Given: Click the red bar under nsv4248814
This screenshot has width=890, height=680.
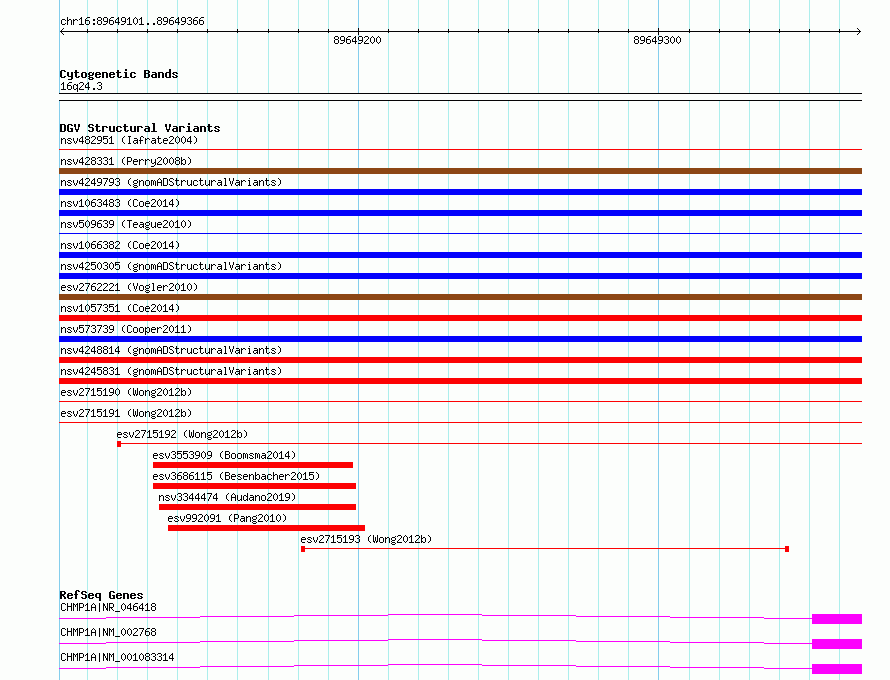Looking at the screenshot, I should click(x=460, y=360).
